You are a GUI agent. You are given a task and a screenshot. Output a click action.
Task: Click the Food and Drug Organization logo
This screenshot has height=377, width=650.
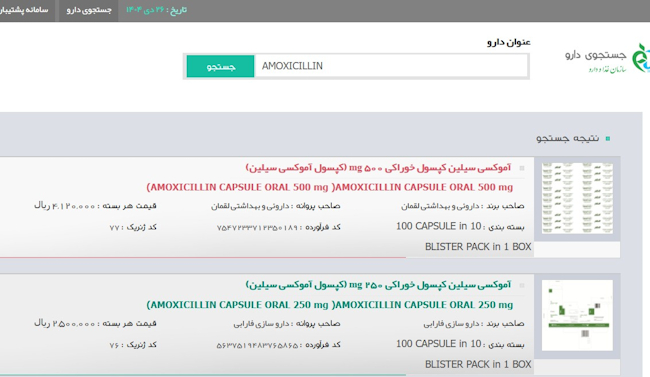pos(640,58)
